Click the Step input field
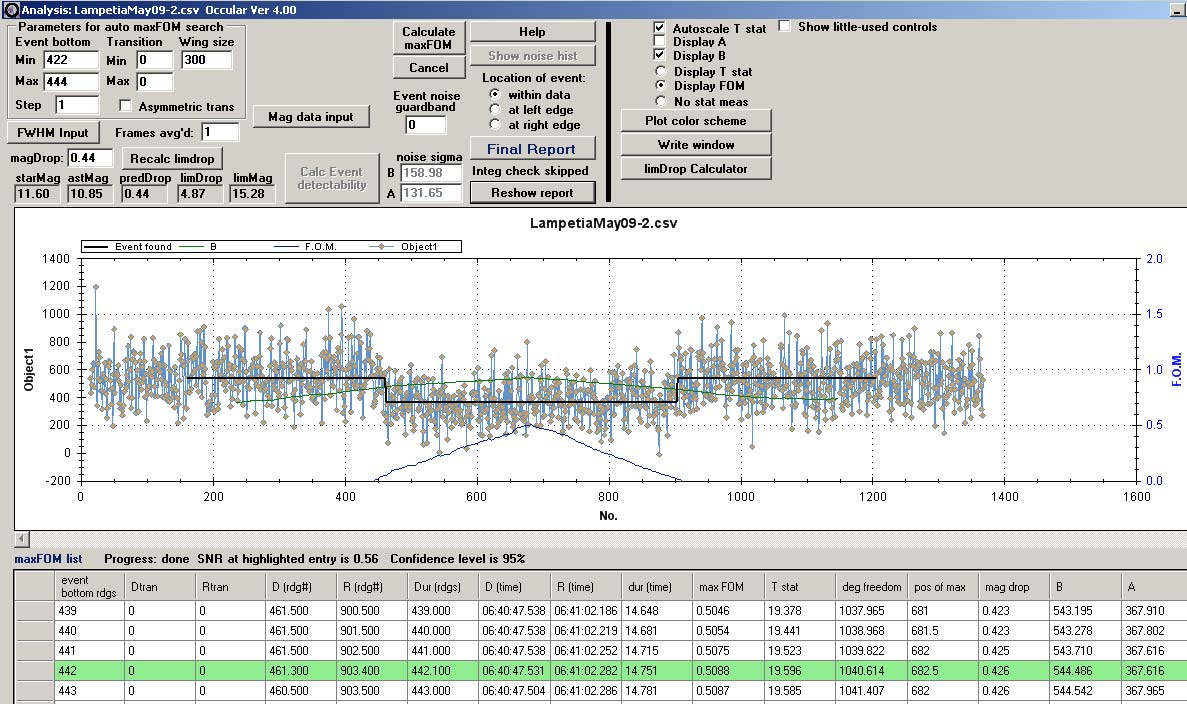 point(77,104)
